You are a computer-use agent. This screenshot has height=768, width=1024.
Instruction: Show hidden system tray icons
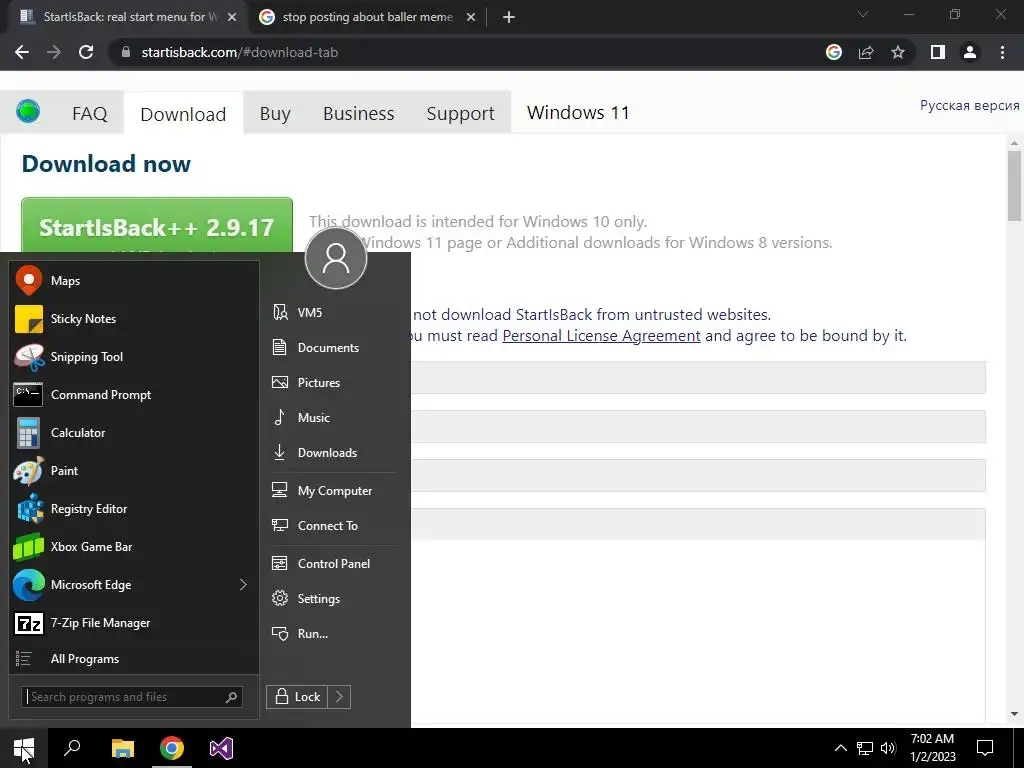click(840, 748)
